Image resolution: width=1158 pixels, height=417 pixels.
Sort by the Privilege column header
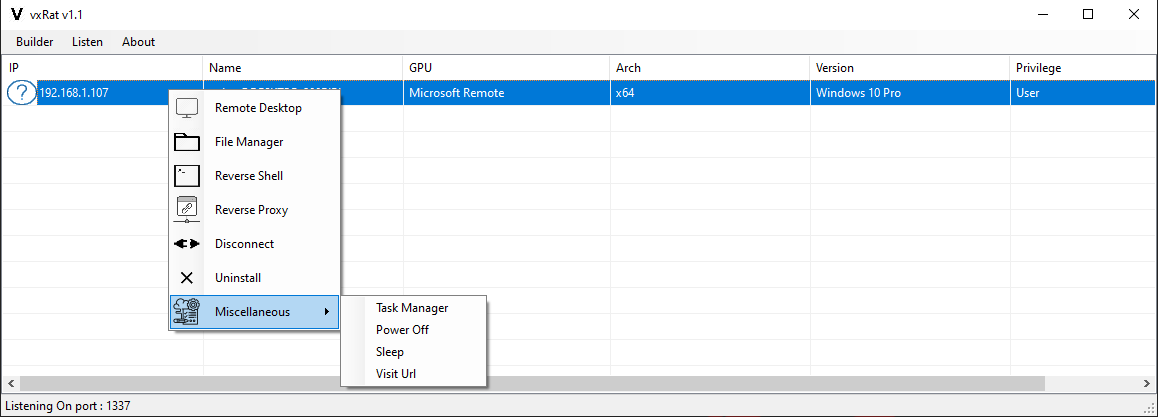pyautogui.click(x=1083, y=67)
